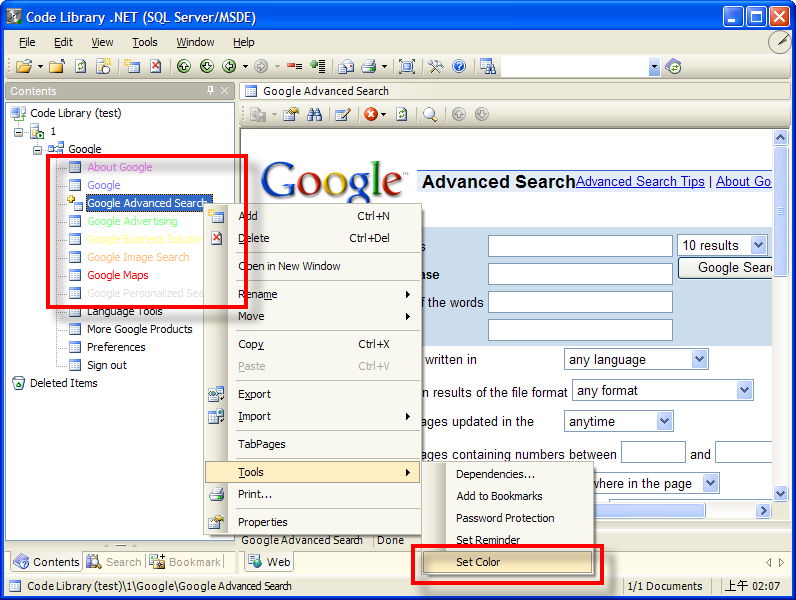Click the blue help question mark icon

coord(459,66)
